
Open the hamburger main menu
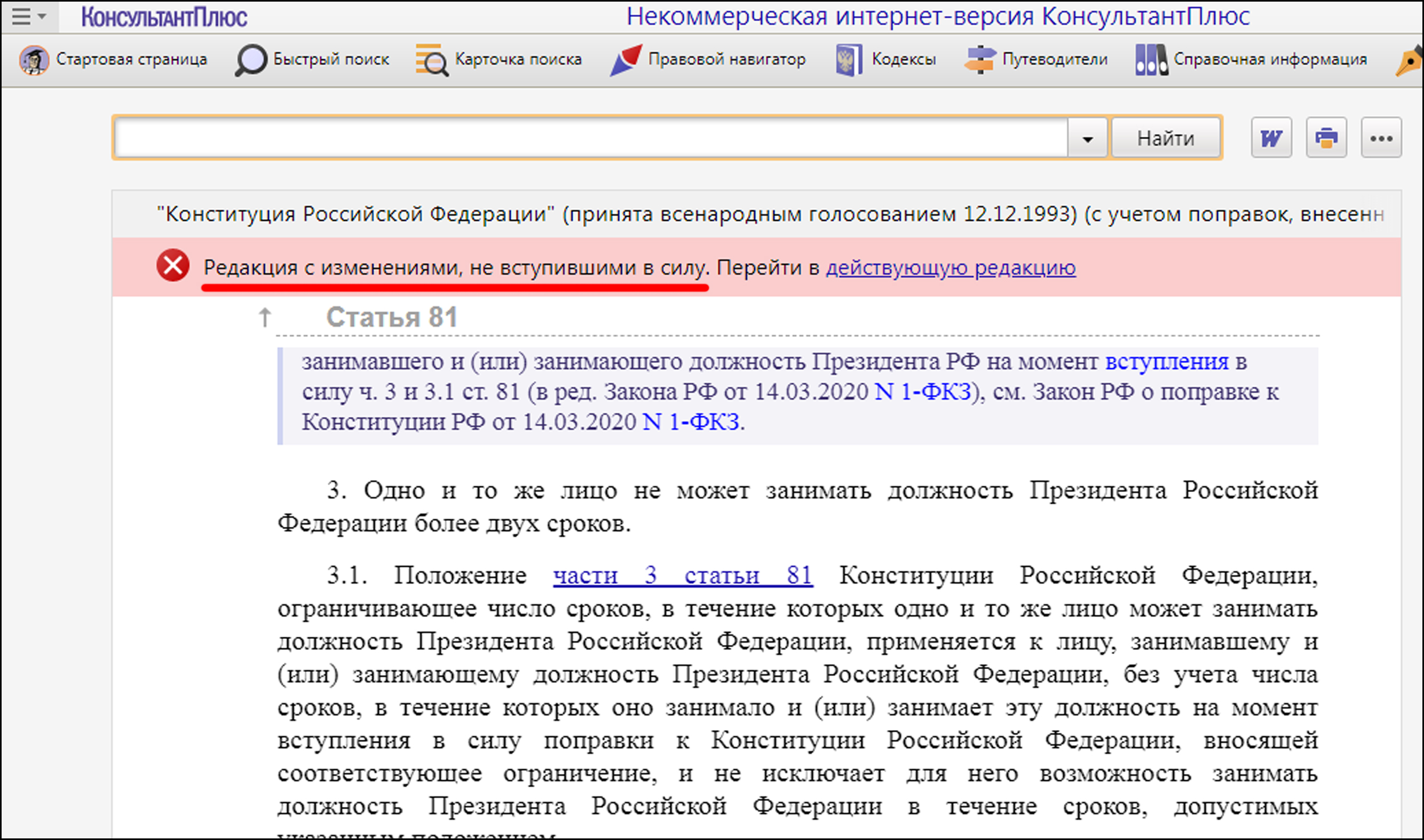[x=28, y=17]
